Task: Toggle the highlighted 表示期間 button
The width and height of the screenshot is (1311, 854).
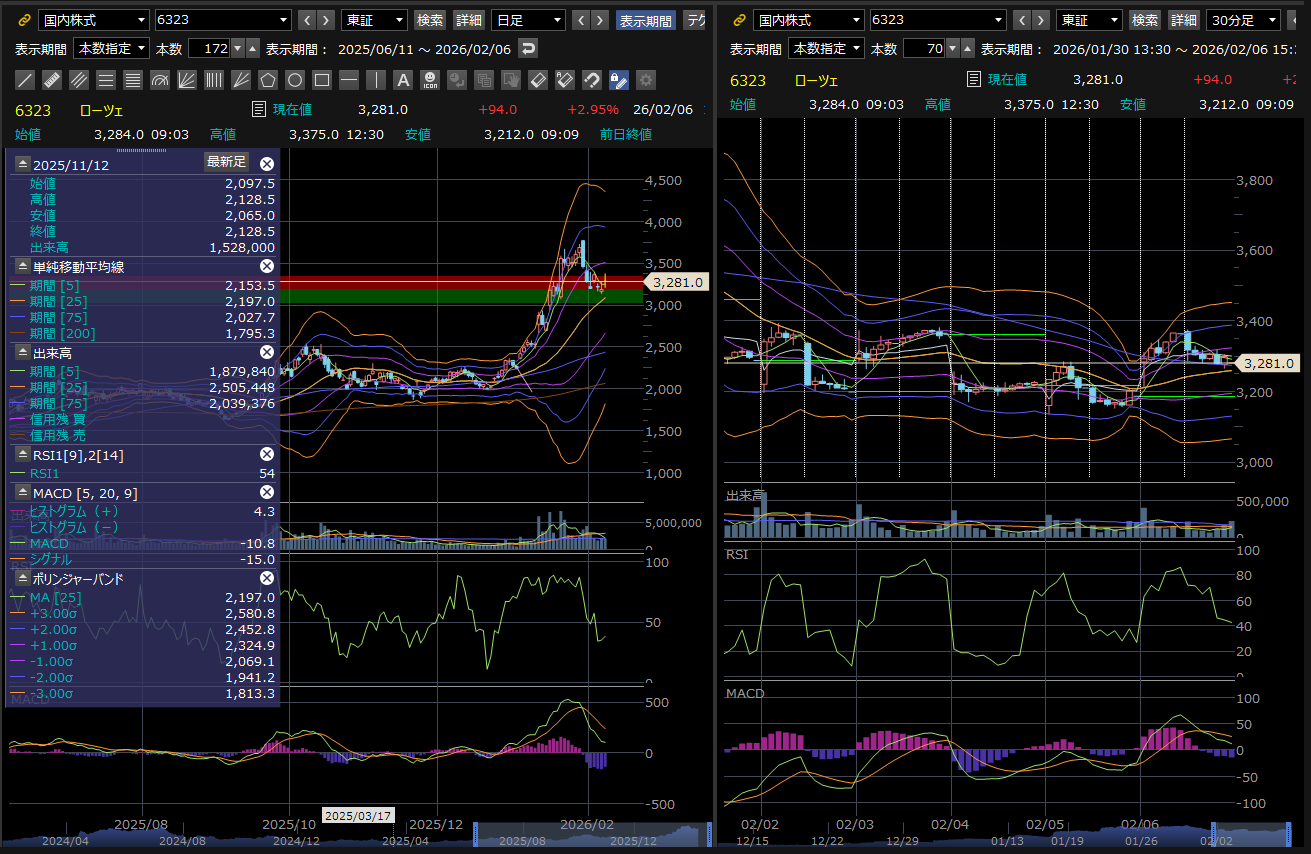Action: pyautogui.click(x=646, y=20)
